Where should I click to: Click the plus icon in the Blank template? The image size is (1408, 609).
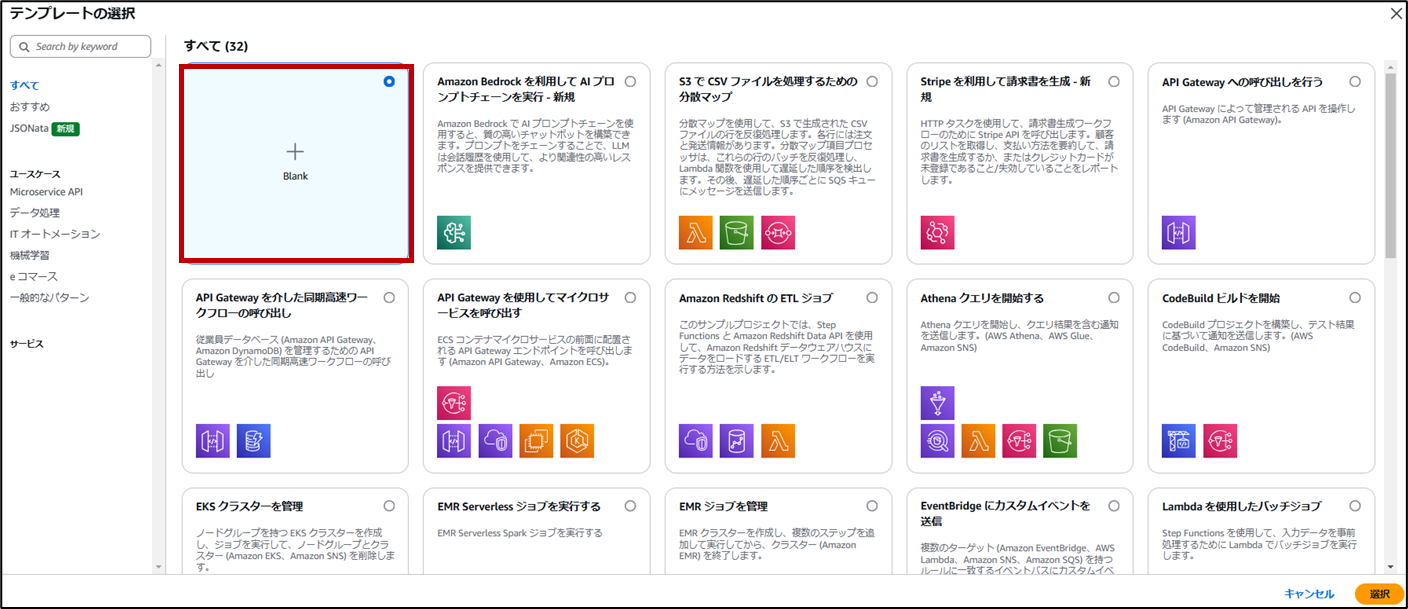click(295, 152)
